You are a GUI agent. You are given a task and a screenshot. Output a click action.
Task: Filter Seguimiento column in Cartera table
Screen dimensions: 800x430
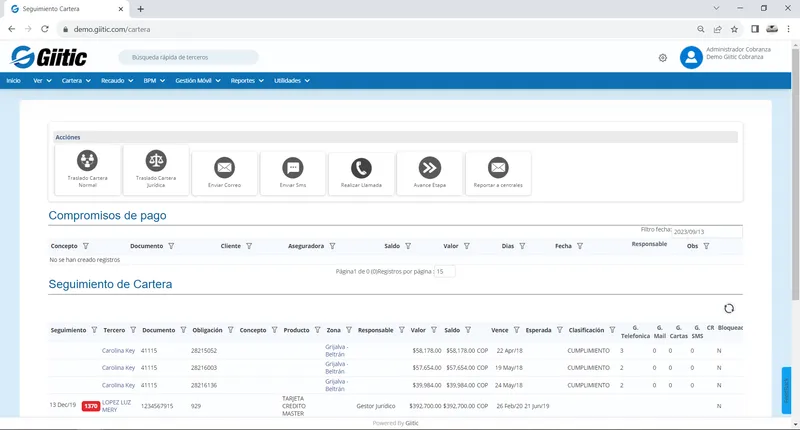(x=94, y=330)
